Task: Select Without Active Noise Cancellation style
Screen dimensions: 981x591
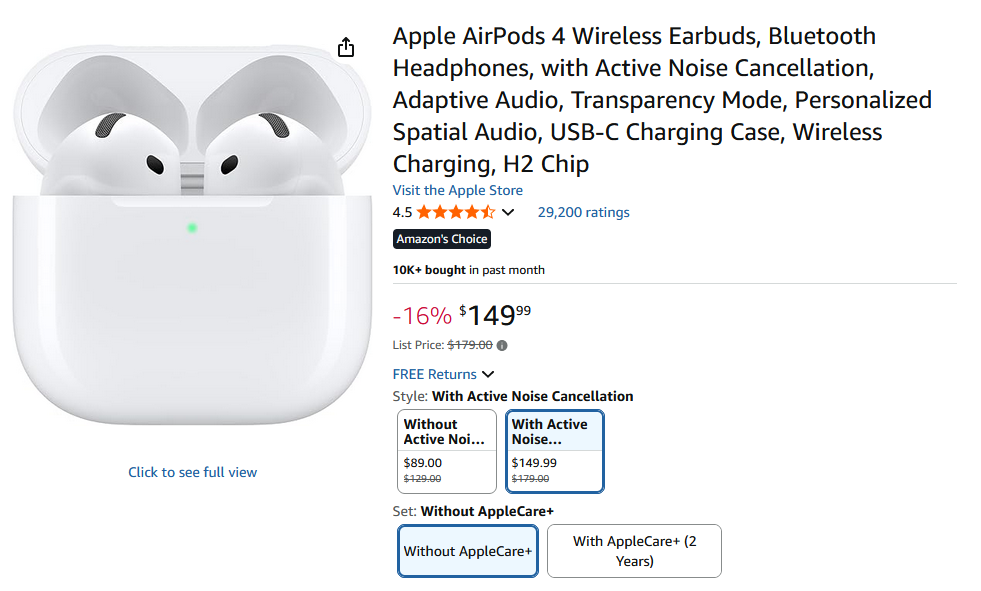Action: click(446, 451)
